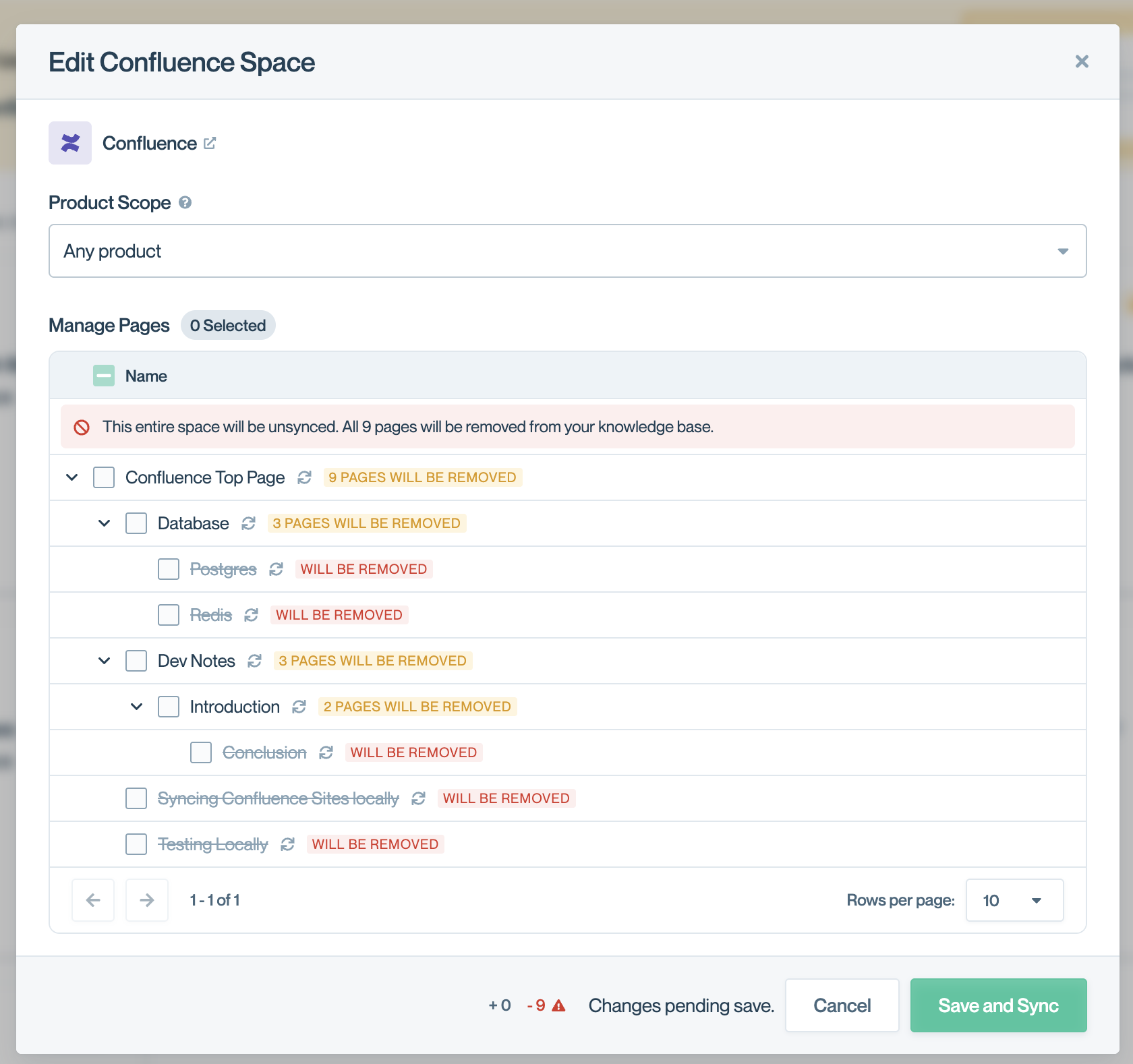Click the sync icon beside Database
The image size is (1133, 1064).
pyautogui.click(x=249, y=523)
